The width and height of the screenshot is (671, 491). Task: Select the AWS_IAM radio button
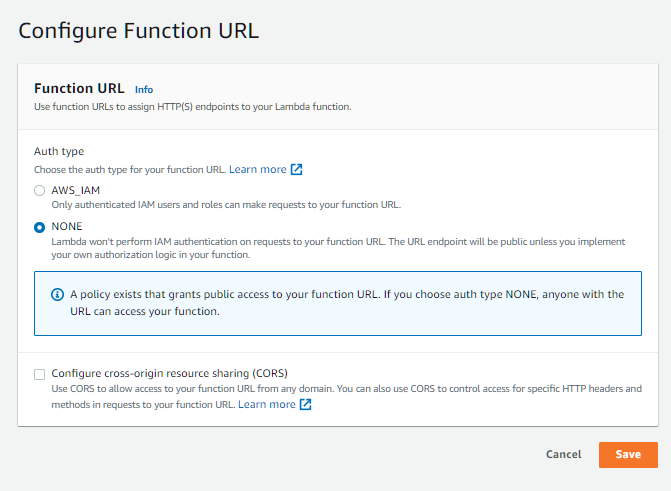coord(40,190)
